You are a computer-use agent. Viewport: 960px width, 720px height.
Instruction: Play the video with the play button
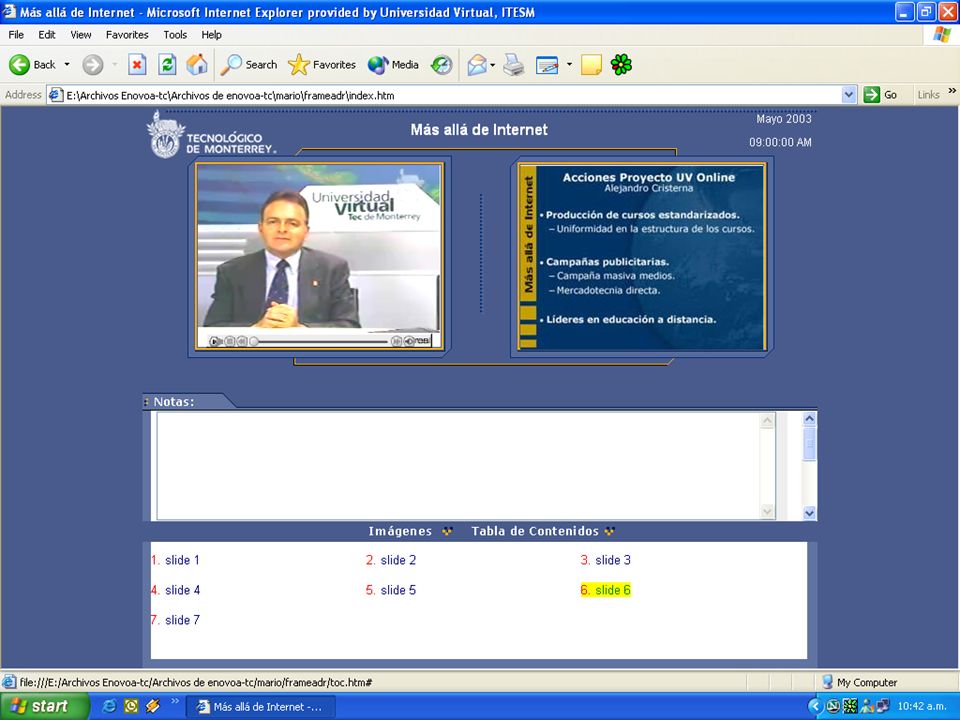(214, 342)
